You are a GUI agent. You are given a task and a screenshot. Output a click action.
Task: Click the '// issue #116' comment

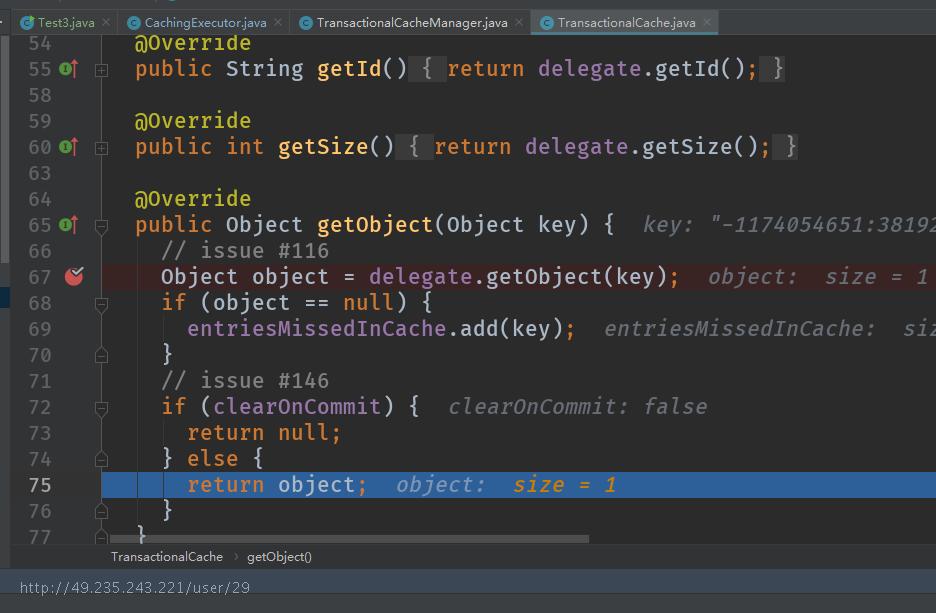(x=245, y=251)
